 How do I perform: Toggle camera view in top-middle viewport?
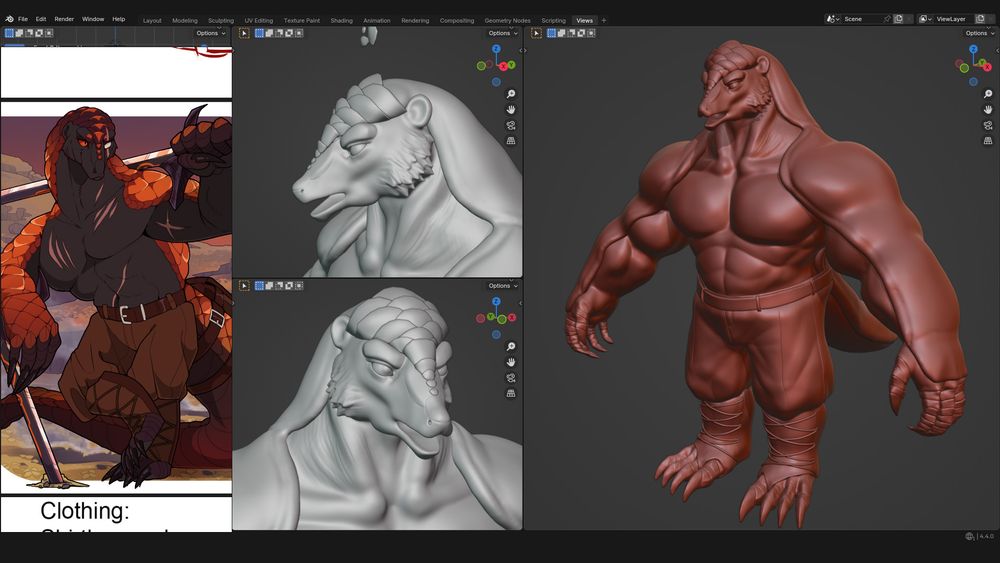511,125
